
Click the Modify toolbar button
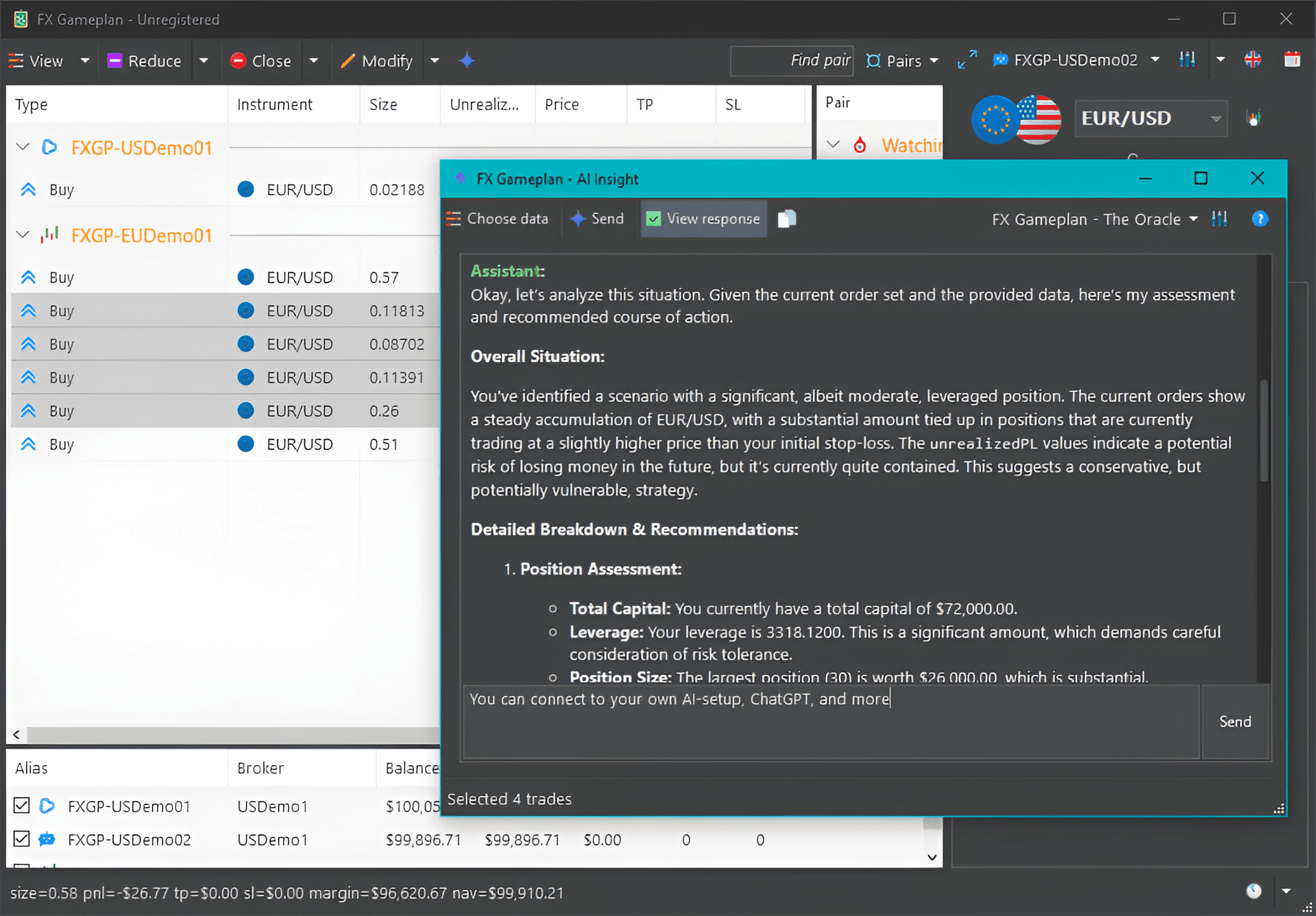click(x=377, y=61)
